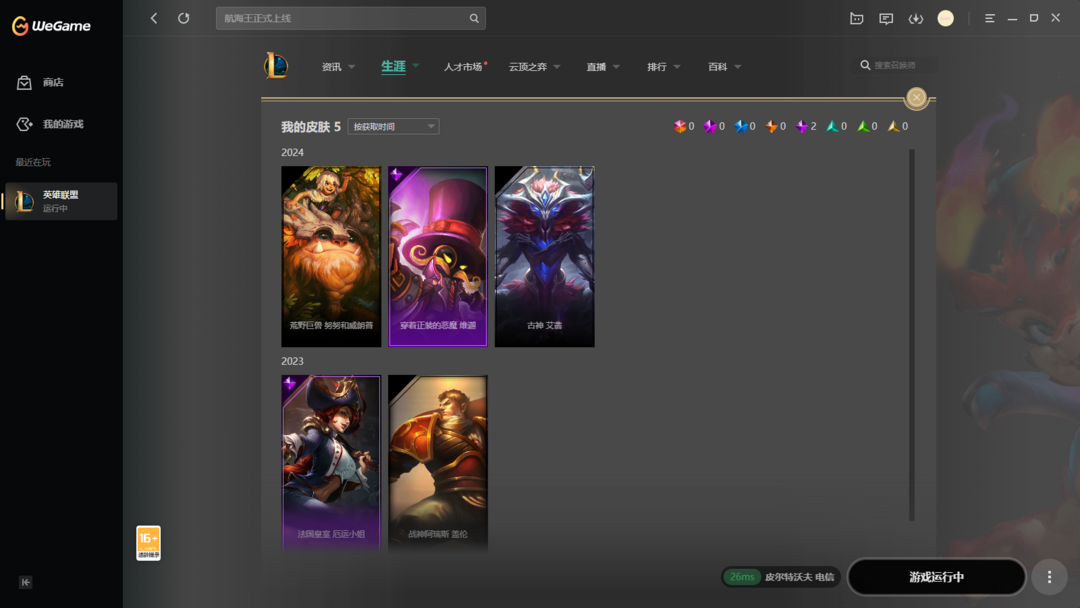Expand the 生涯 dropdown arrow
This screenshot has height=608, width=1080.
[x=415, y=66]
